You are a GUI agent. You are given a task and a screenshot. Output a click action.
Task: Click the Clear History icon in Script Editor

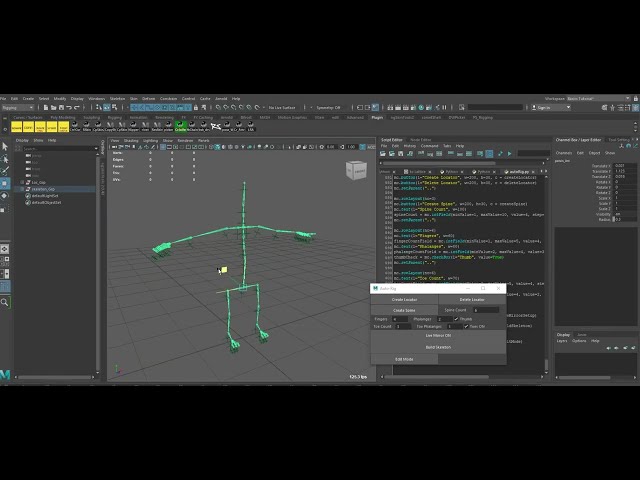click(421, 154)
